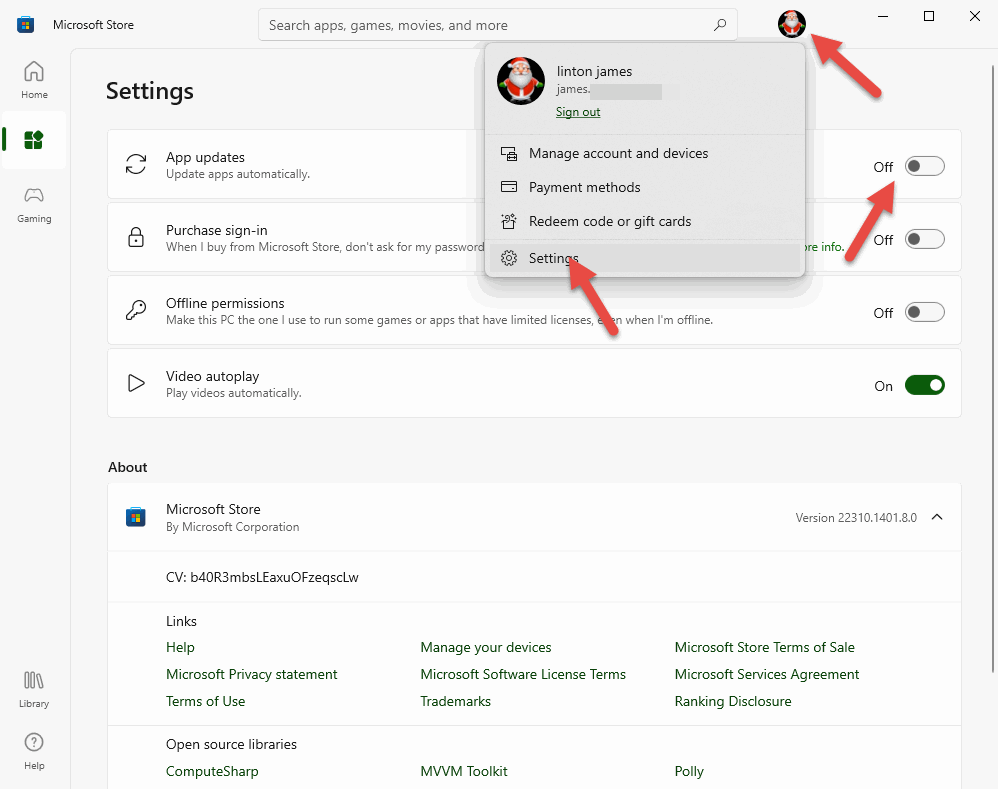Click the linton james name text
998x789 pixels.
pos(594,71)
